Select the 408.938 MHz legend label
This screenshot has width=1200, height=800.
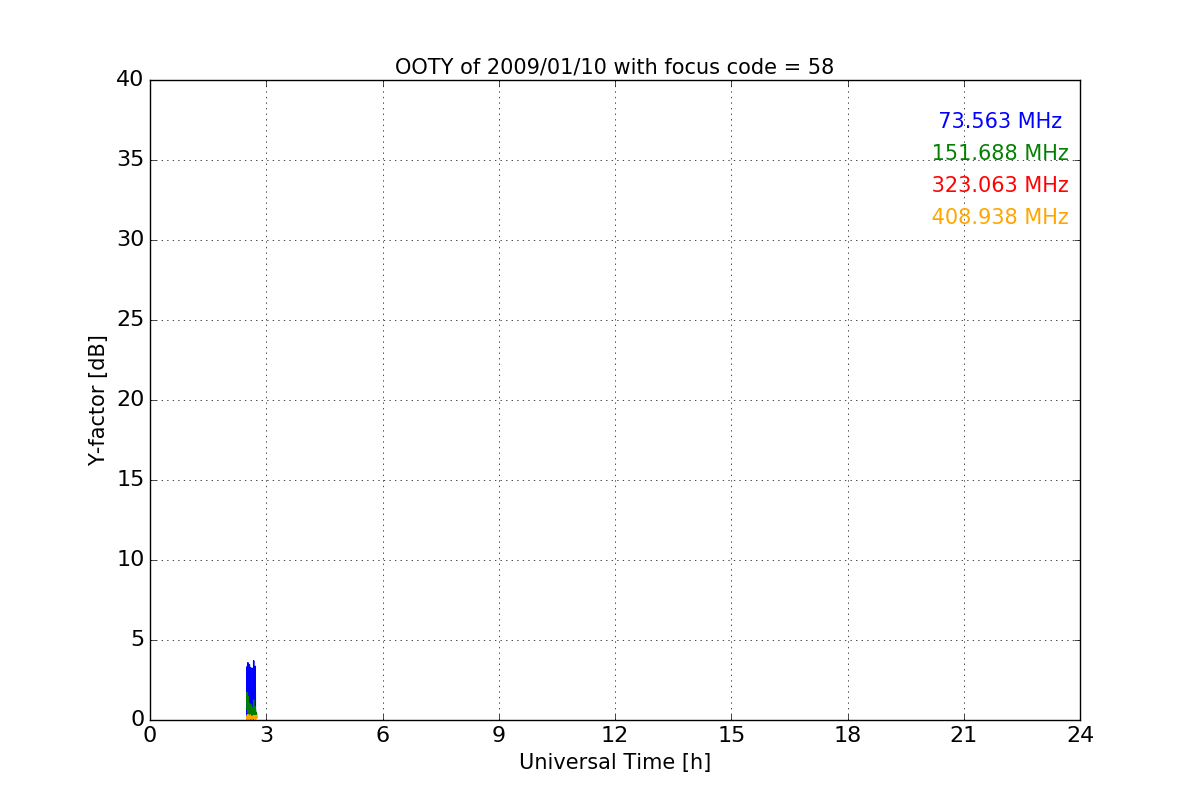pyautogui.click(x=1000, y=217)
